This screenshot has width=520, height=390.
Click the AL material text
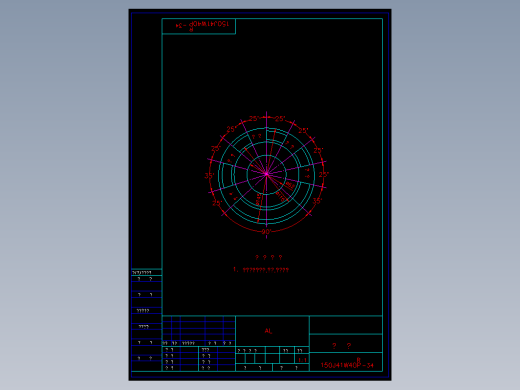(x=268, y=331)
